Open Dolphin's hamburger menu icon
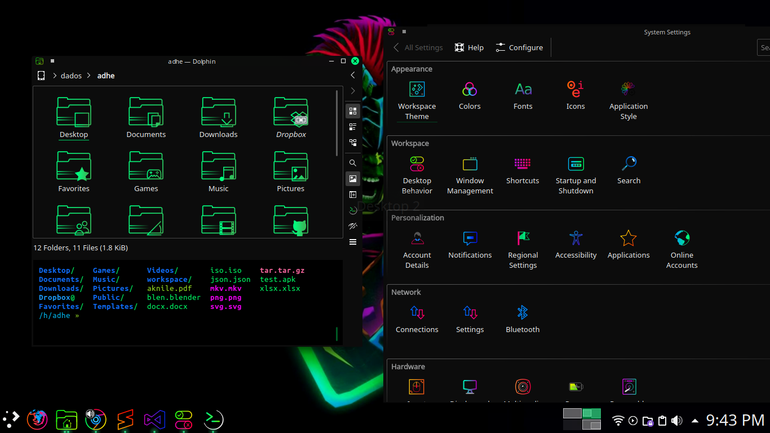770x433 pixels. [x=353, y=242]
